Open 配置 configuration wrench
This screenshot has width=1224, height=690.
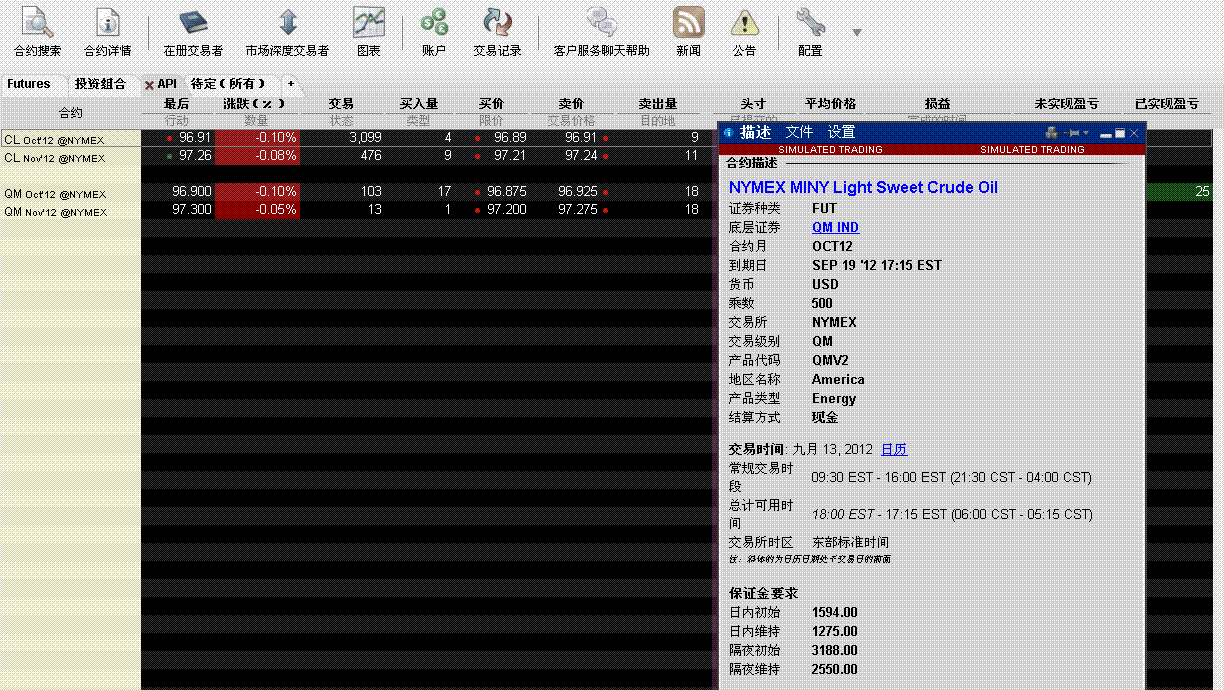coord(810,31)
